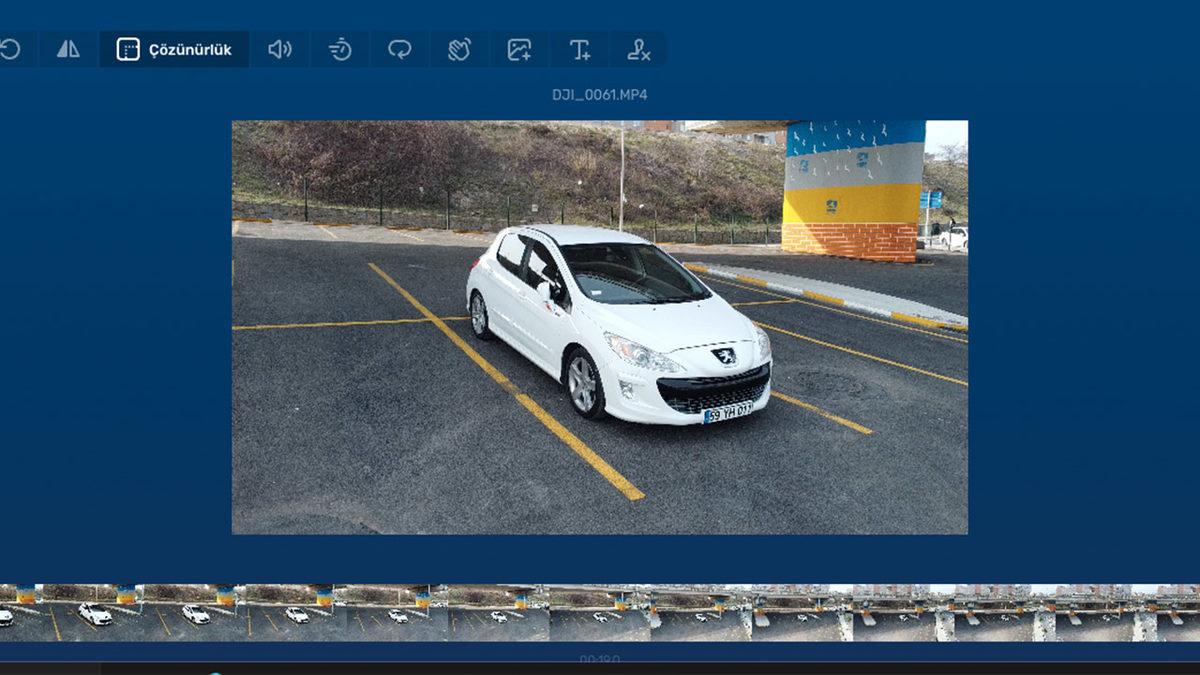Click the stamp icon with the X

[x=638, y=49]
